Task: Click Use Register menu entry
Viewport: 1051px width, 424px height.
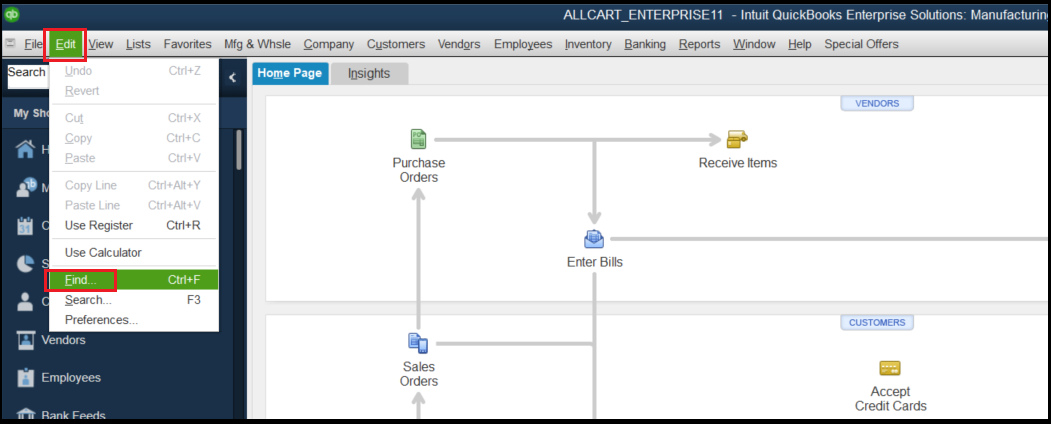Action: (x=98, y=225)
